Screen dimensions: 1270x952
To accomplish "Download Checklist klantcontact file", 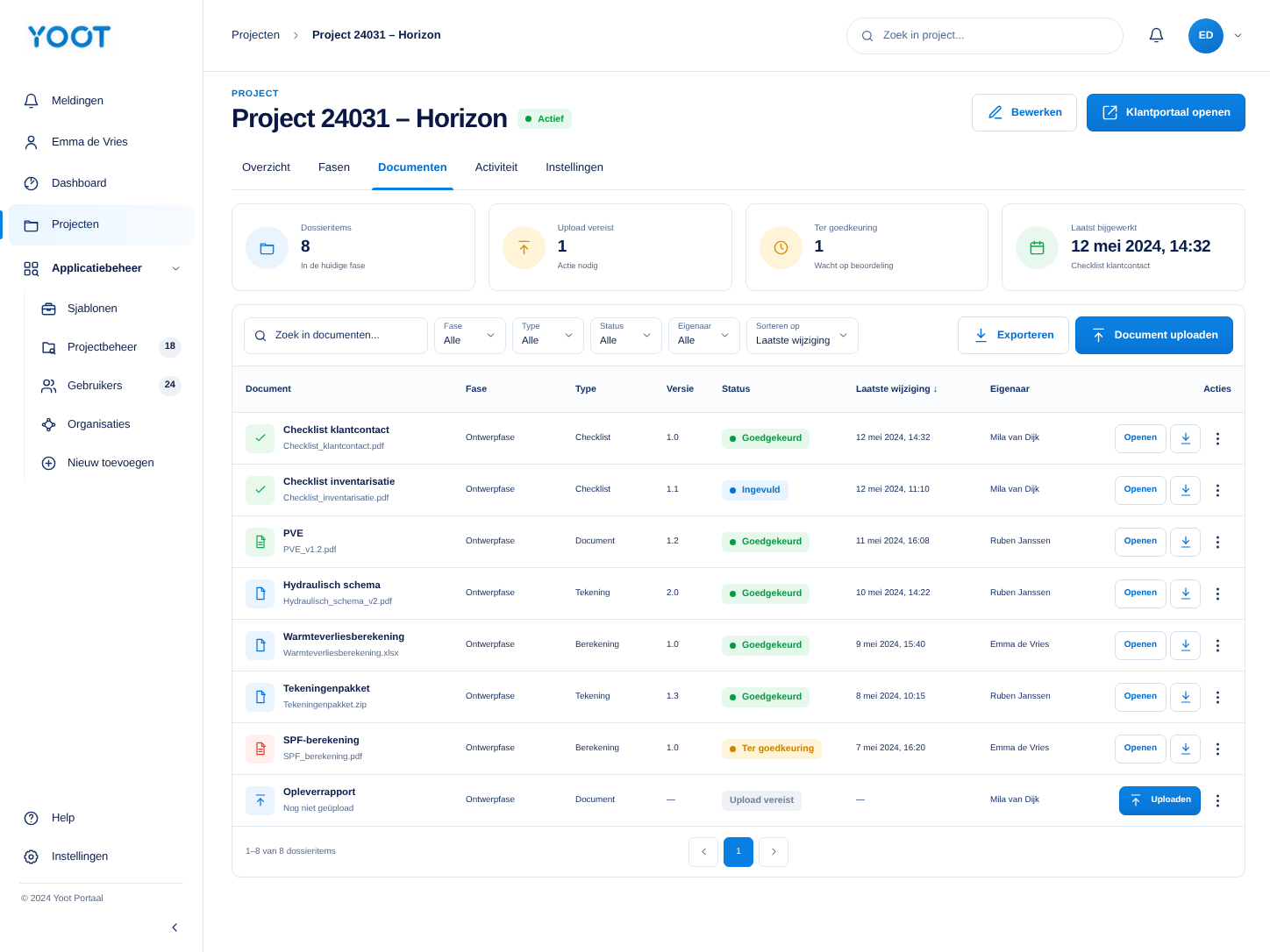I will point(1185,438).
